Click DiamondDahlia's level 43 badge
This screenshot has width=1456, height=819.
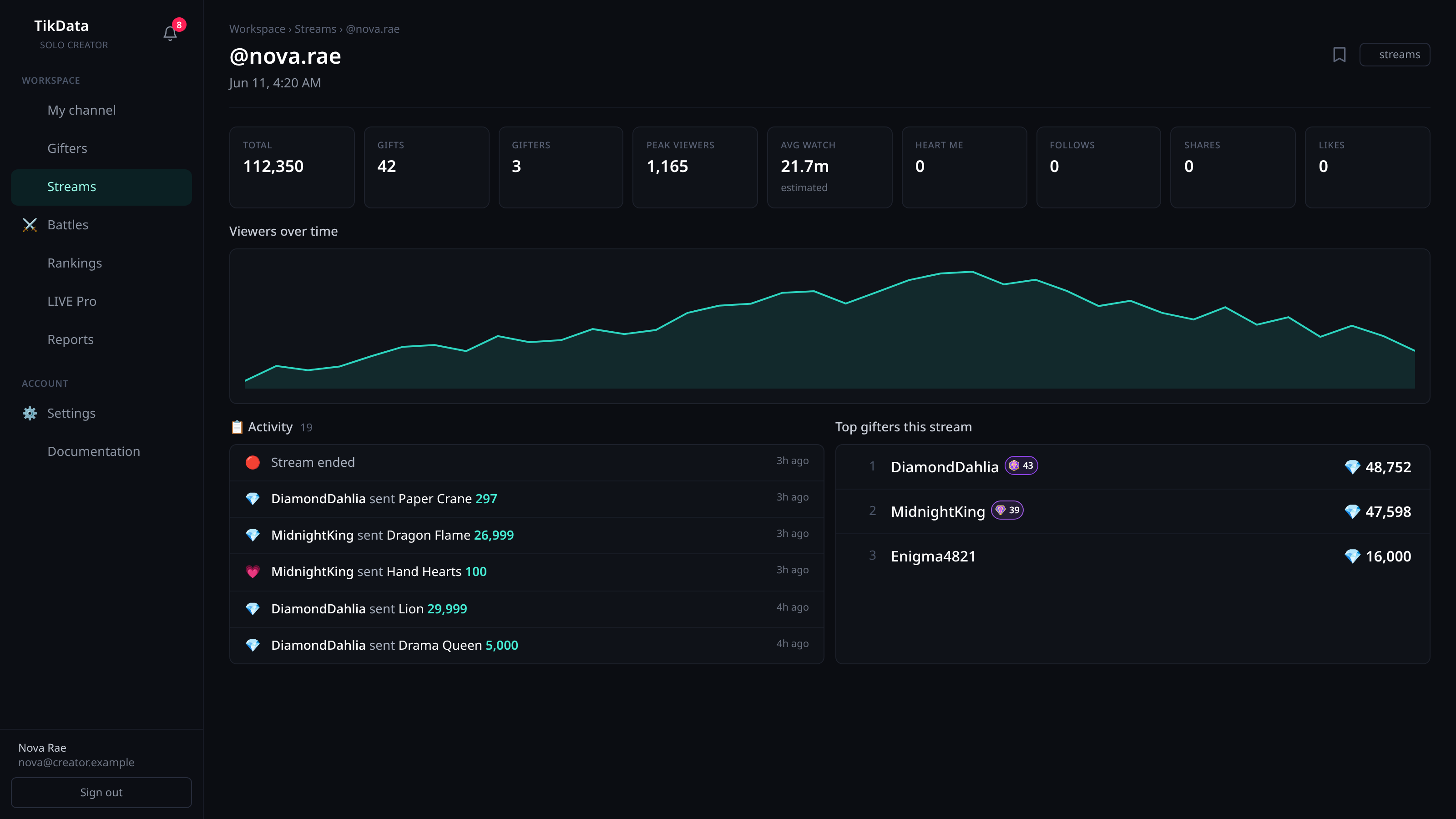tap(1021, 466)
